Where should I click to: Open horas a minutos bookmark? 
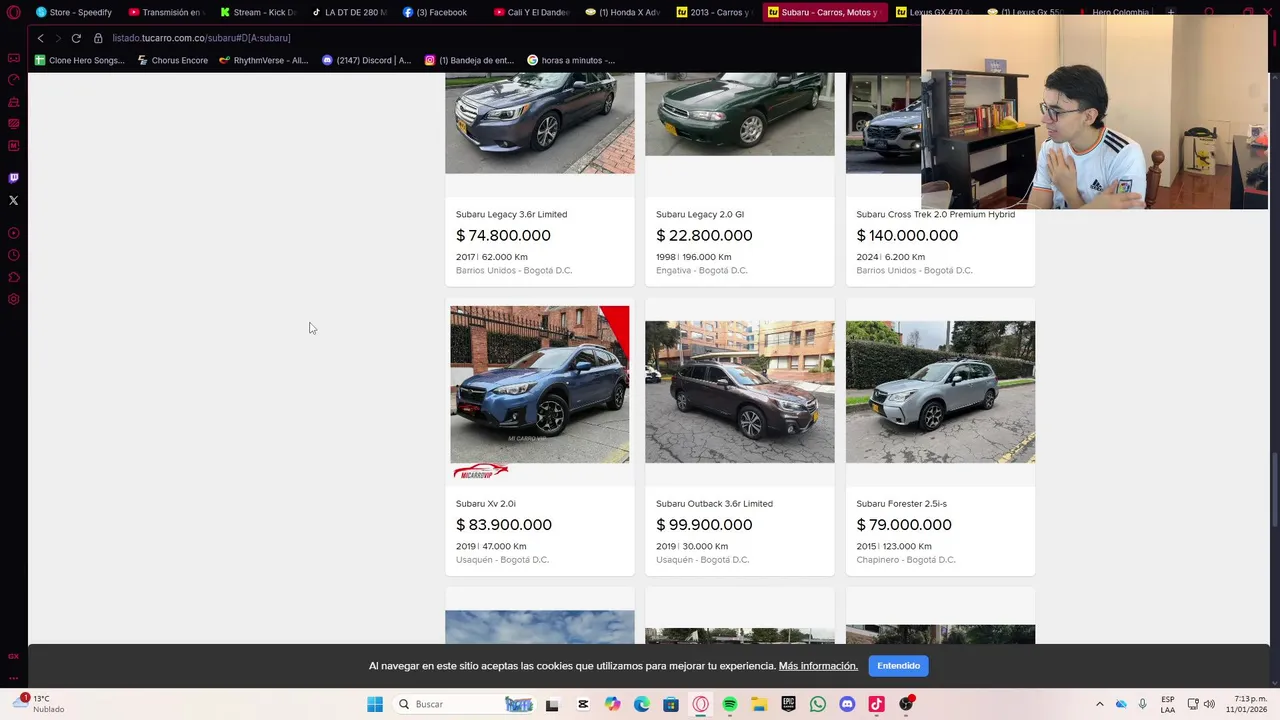571,60
